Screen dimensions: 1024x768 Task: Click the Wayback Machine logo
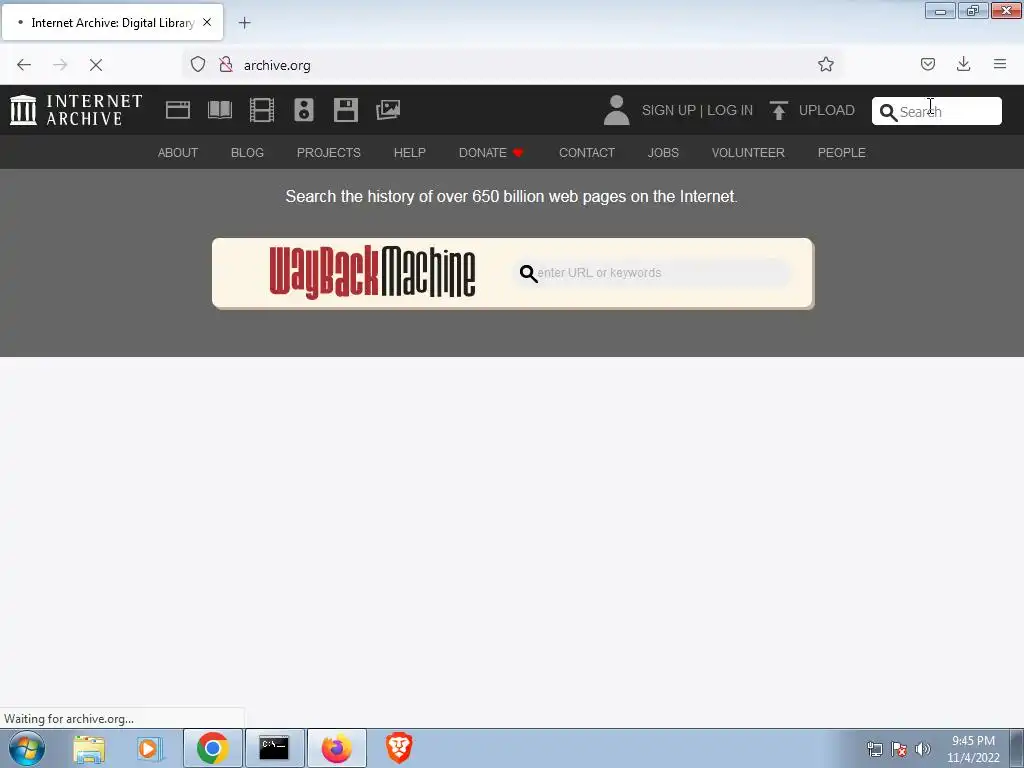pos(372,272)
